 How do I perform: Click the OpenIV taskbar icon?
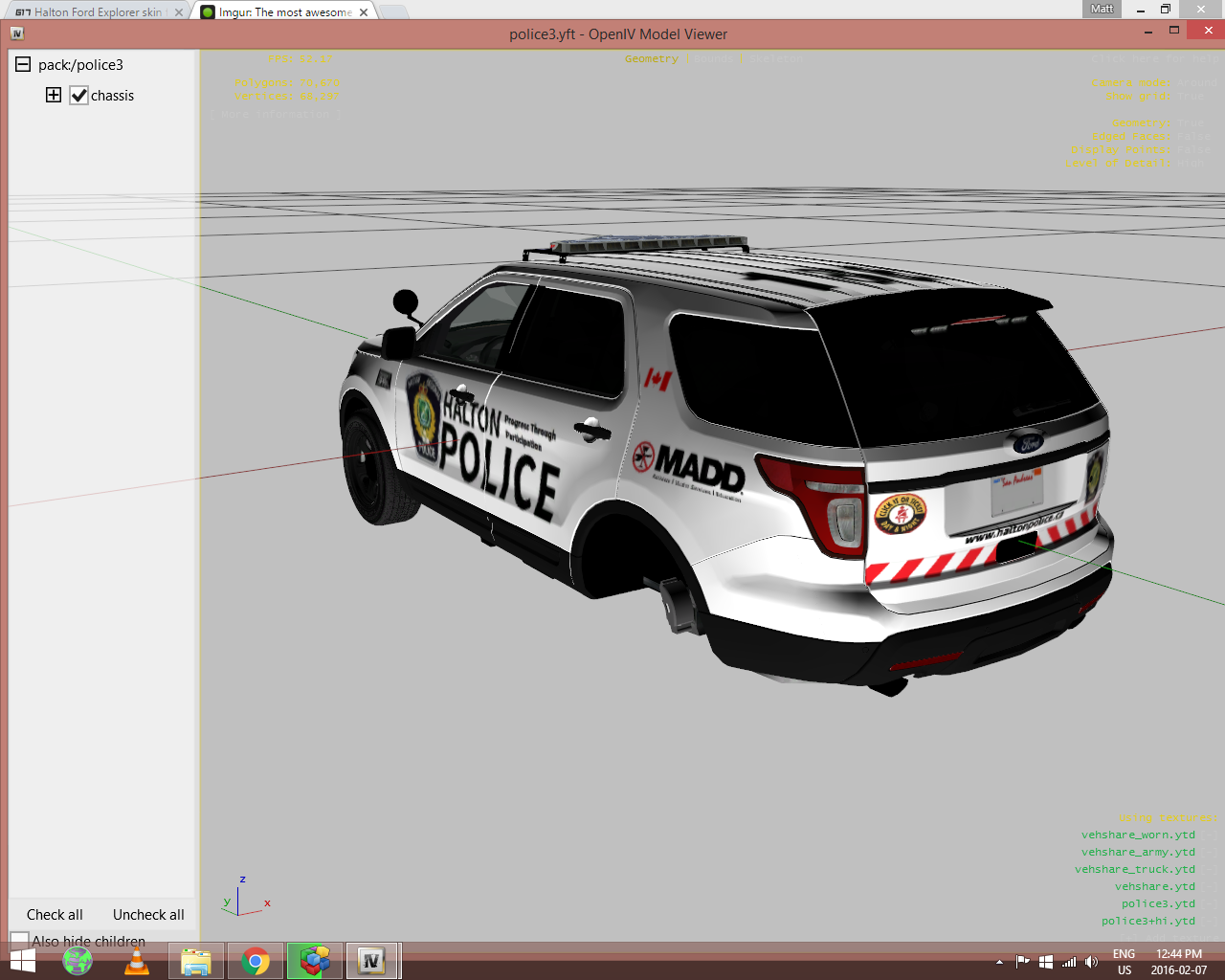pos(371,961)
